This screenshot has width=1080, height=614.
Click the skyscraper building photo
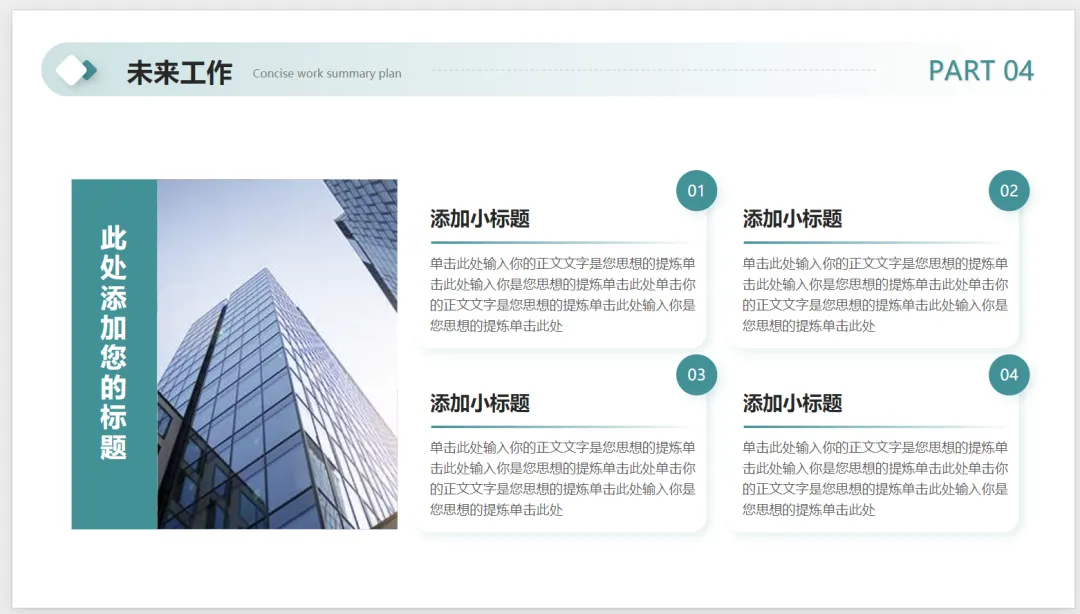click(277, 354)
